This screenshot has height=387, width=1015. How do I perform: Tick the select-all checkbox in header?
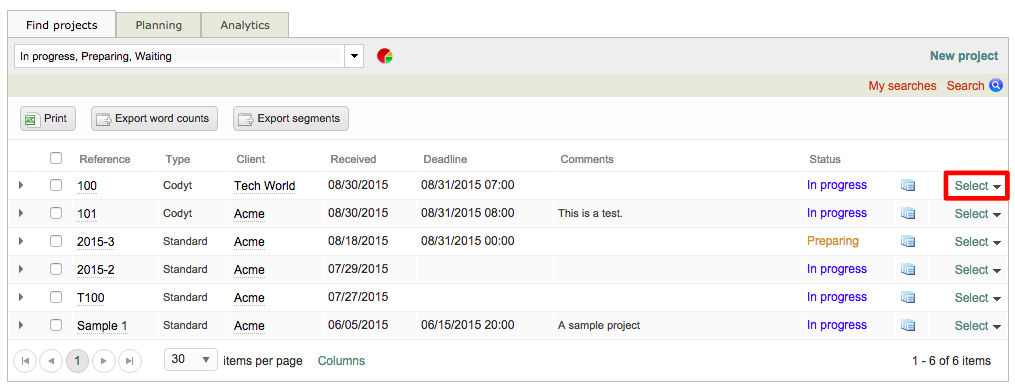tap(56, 158)
